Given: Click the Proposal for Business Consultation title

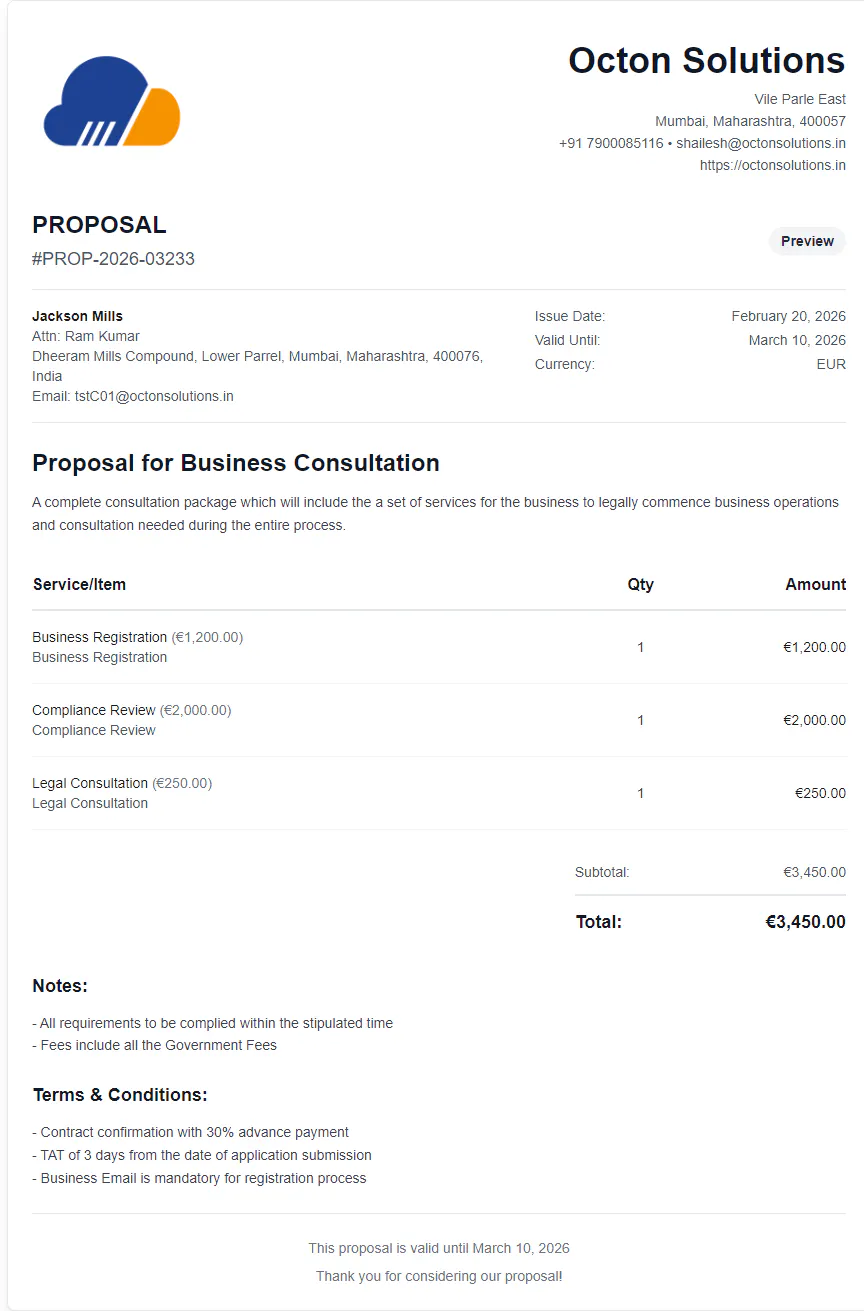Looking at the screenshot, I should [236, 463].
